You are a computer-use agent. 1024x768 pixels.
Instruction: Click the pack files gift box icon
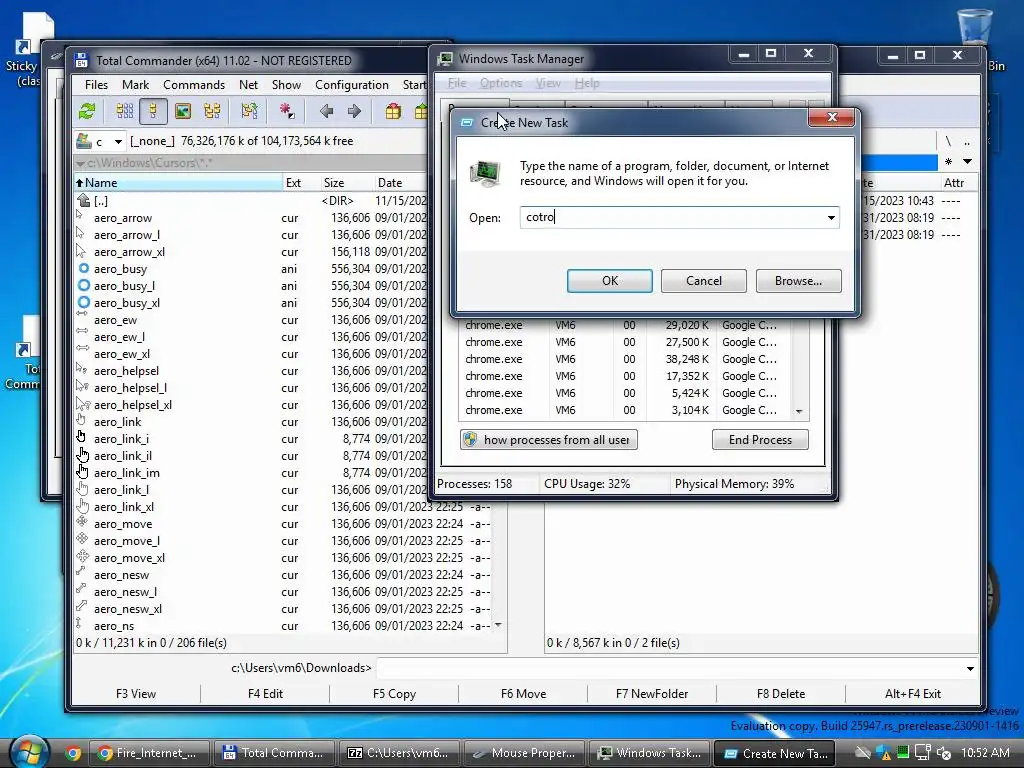pyautogui.click(x=393, y=111)
